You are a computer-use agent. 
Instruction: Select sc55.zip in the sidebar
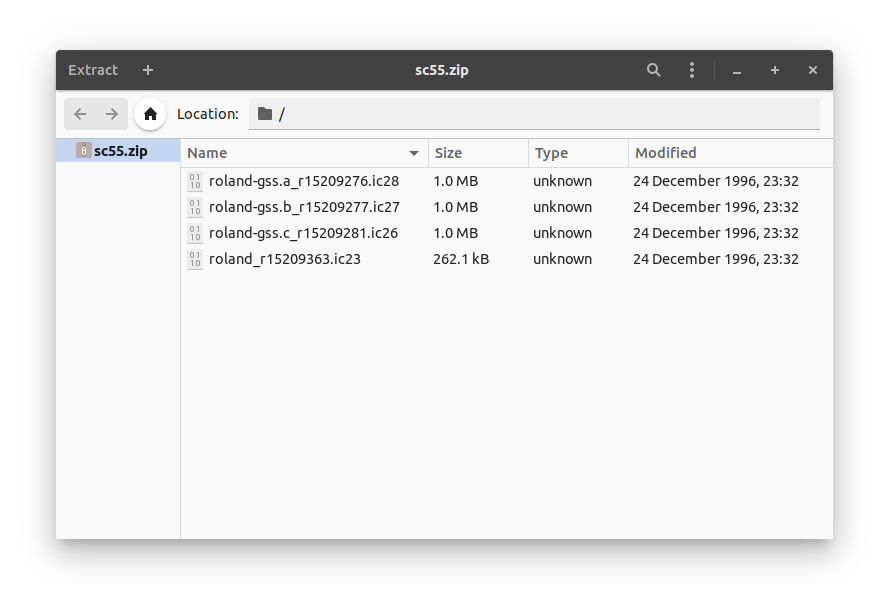click(118, 149)
